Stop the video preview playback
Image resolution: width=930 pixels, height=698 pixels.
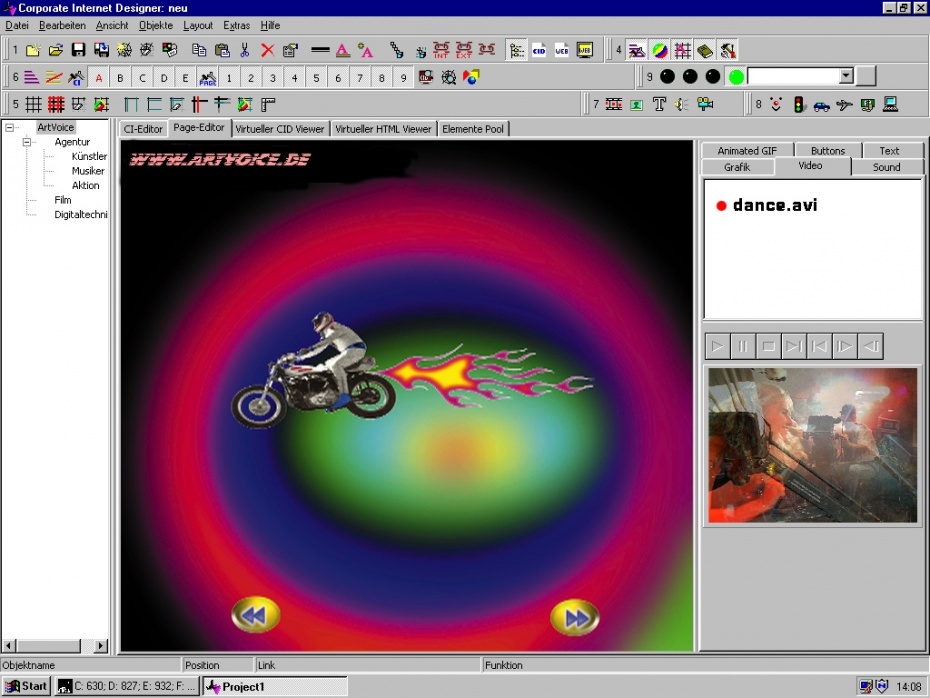pos(769,346)
